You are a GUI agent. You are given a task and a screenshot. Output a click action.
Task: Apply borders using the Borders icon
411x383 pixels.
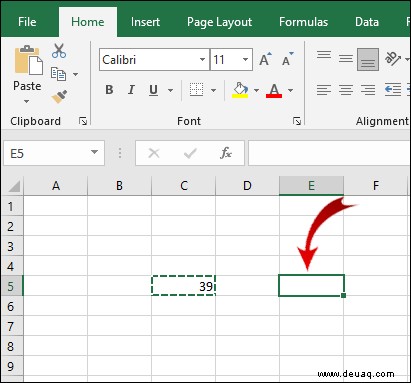click(196, 89)
